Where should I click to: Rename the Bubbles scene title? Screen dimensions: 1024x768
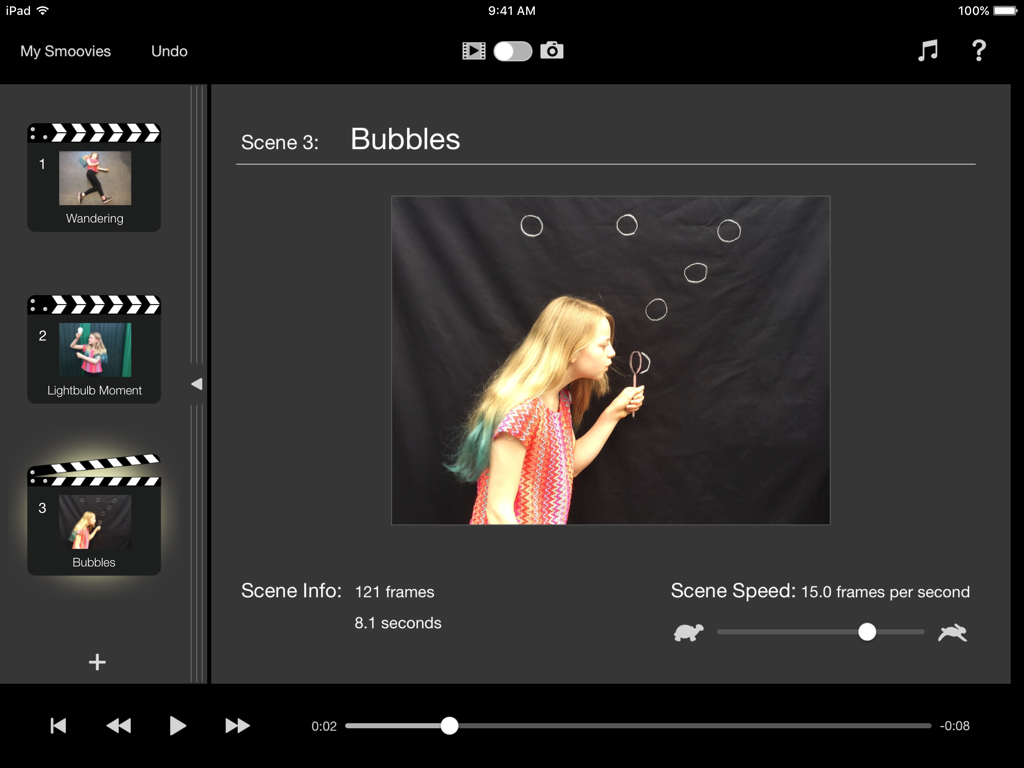coord(404,140)
